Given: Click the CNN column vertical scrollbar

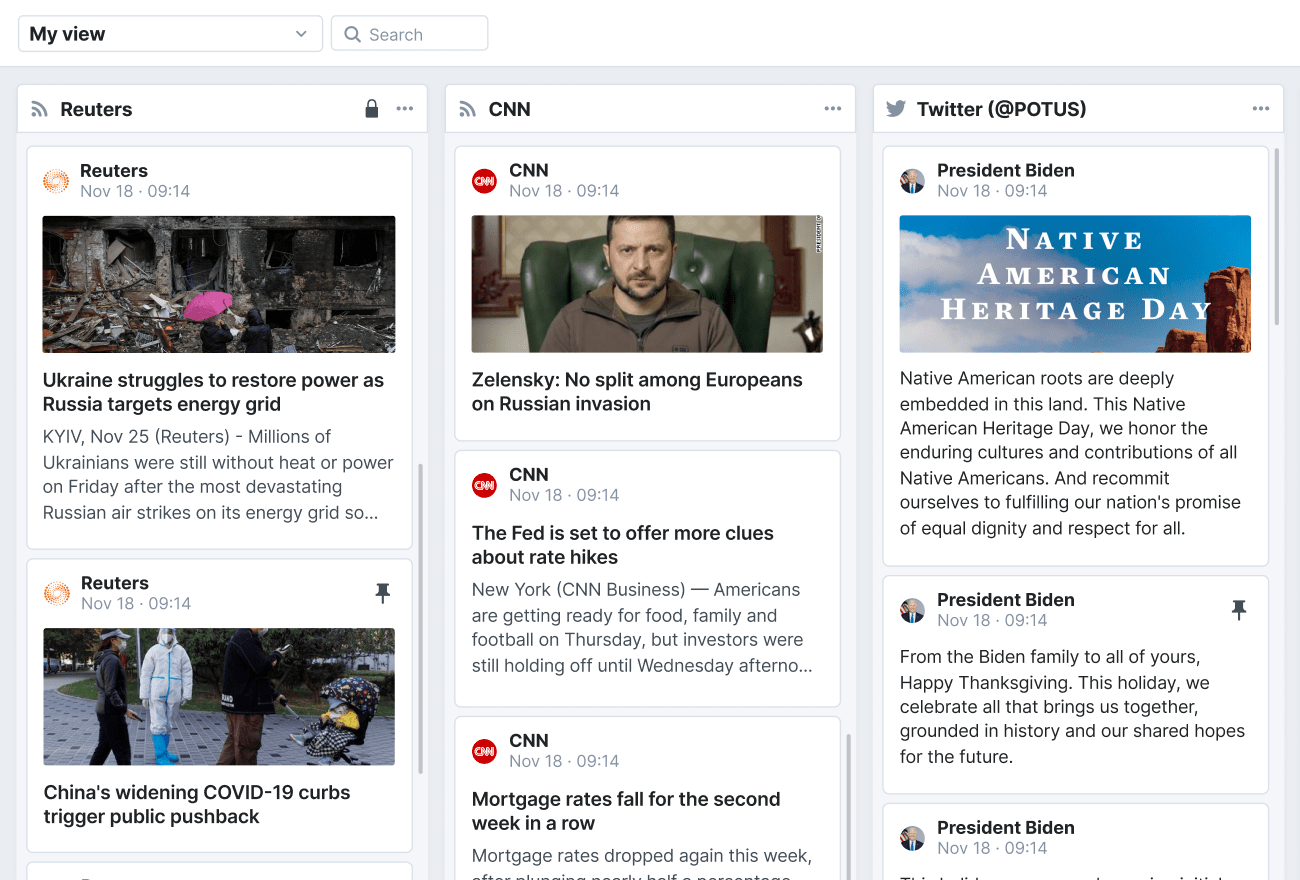Looking at the screenshot, I should (848, 807).
